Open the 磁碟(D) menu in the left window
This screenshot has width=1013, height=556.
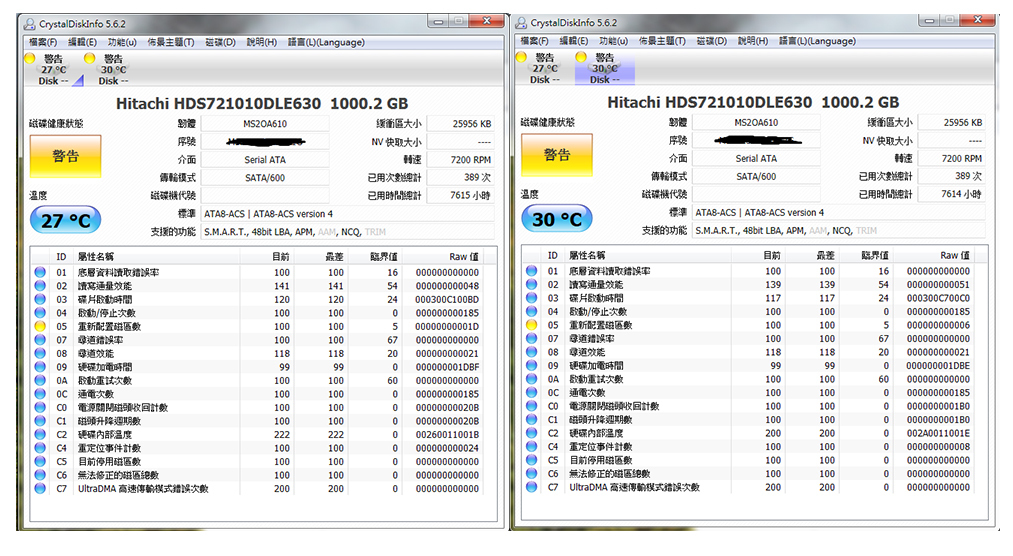[219, 41]
